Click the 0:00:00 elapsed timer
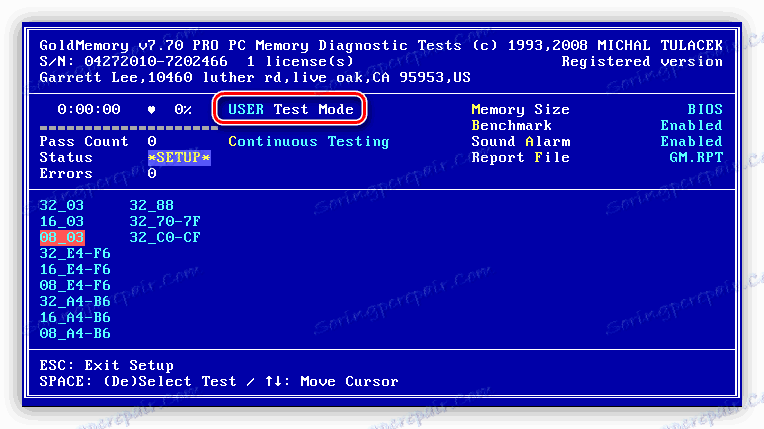The image size is (764, 429). [89, 109]
